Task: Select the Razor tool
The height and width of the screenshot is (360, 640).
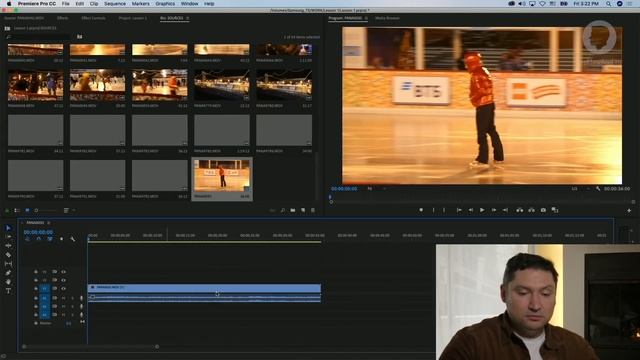Action: (x=8, y=255)
